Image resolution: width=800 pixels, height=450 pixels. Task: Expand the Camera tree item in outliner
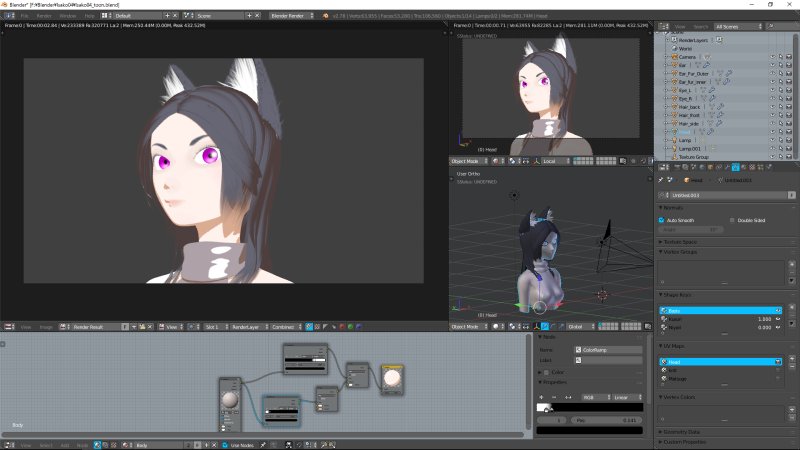click(x=666, y=57)
